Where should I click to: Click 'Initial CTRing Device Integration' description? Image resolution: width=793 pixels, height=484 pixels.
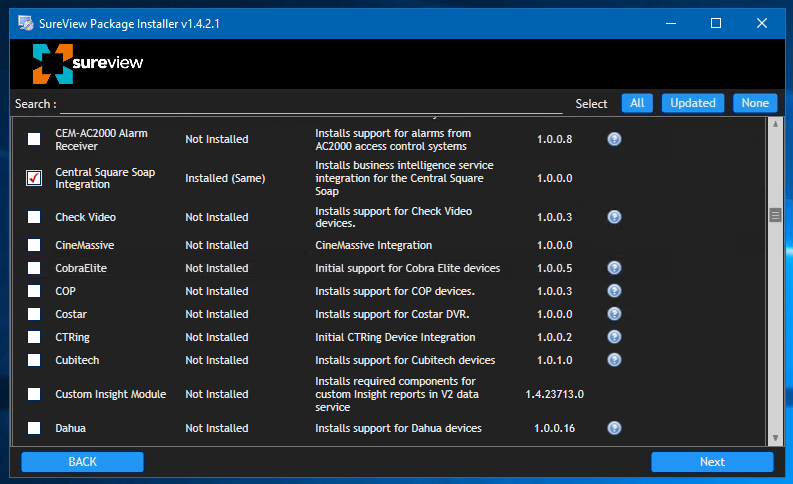[395, 337]
